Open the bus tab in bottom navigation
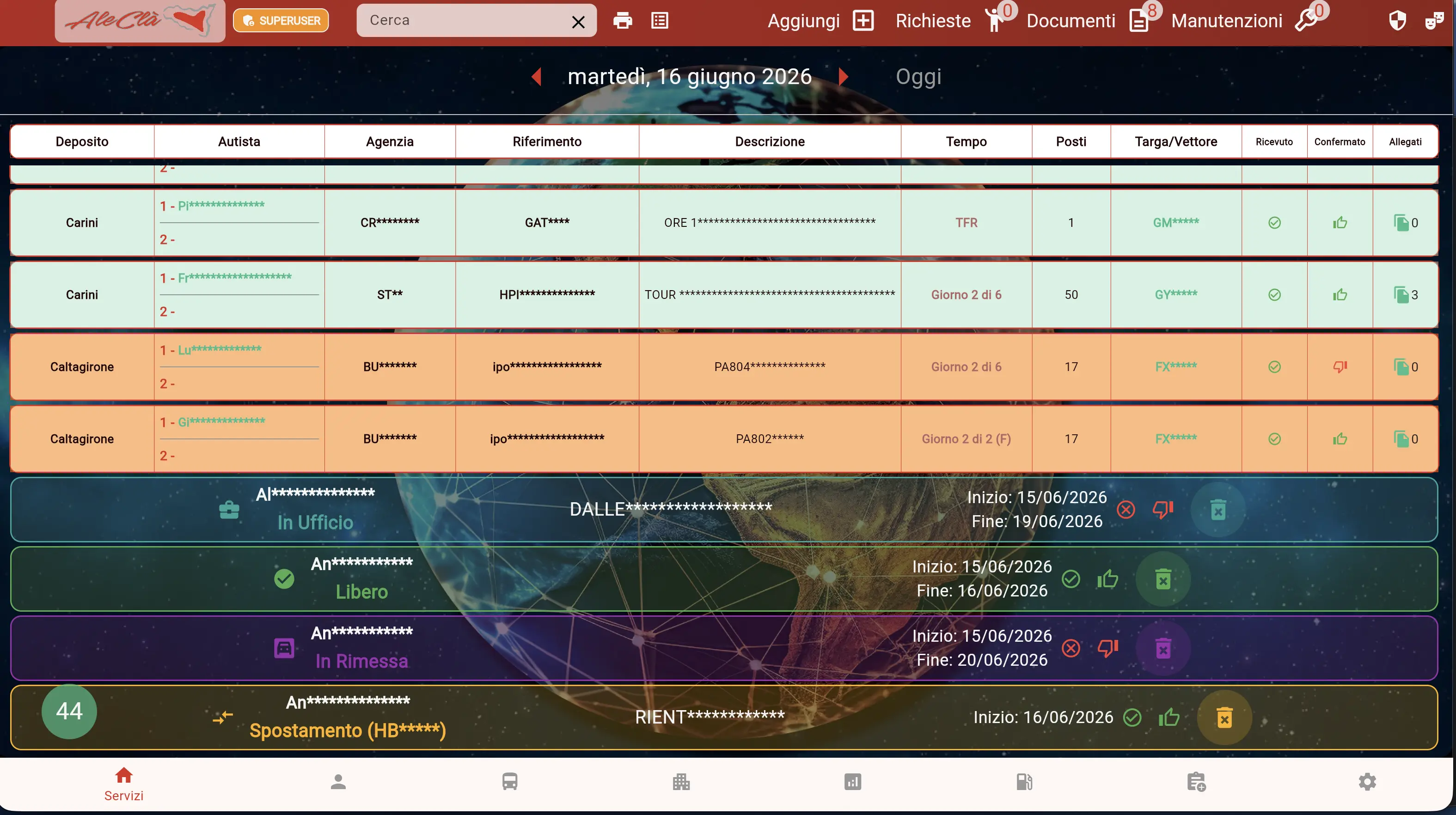The height and width of the screenshot is (815, 1456). pyautogui.click(x=509, y=782)
